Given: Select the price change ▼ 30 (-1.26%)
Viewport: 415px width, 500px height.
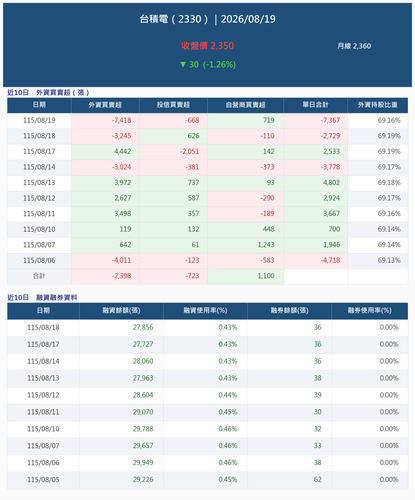Looking at the screenshot, I should point(207,64).
